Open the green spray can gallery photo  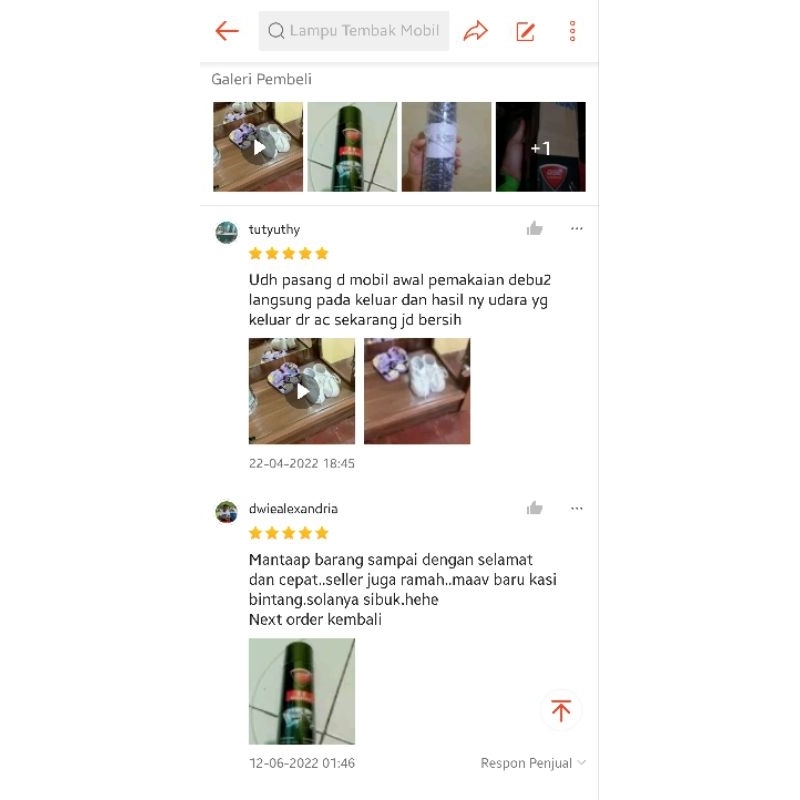click(352, 147)
